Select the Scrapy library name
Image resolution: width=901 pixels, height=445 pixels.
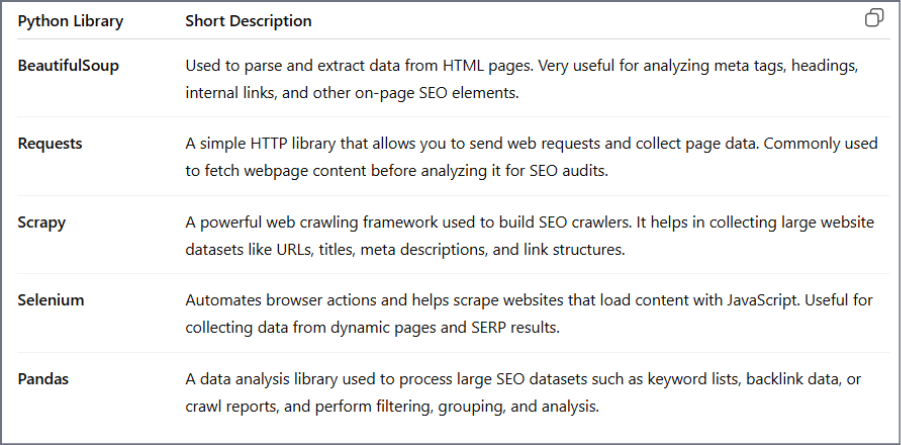click(42, 222)
